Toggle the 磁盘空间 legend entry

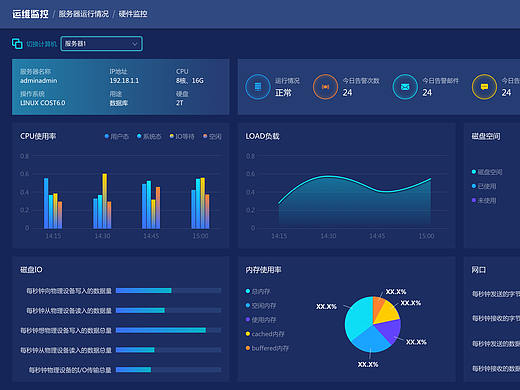coord(487,172)
